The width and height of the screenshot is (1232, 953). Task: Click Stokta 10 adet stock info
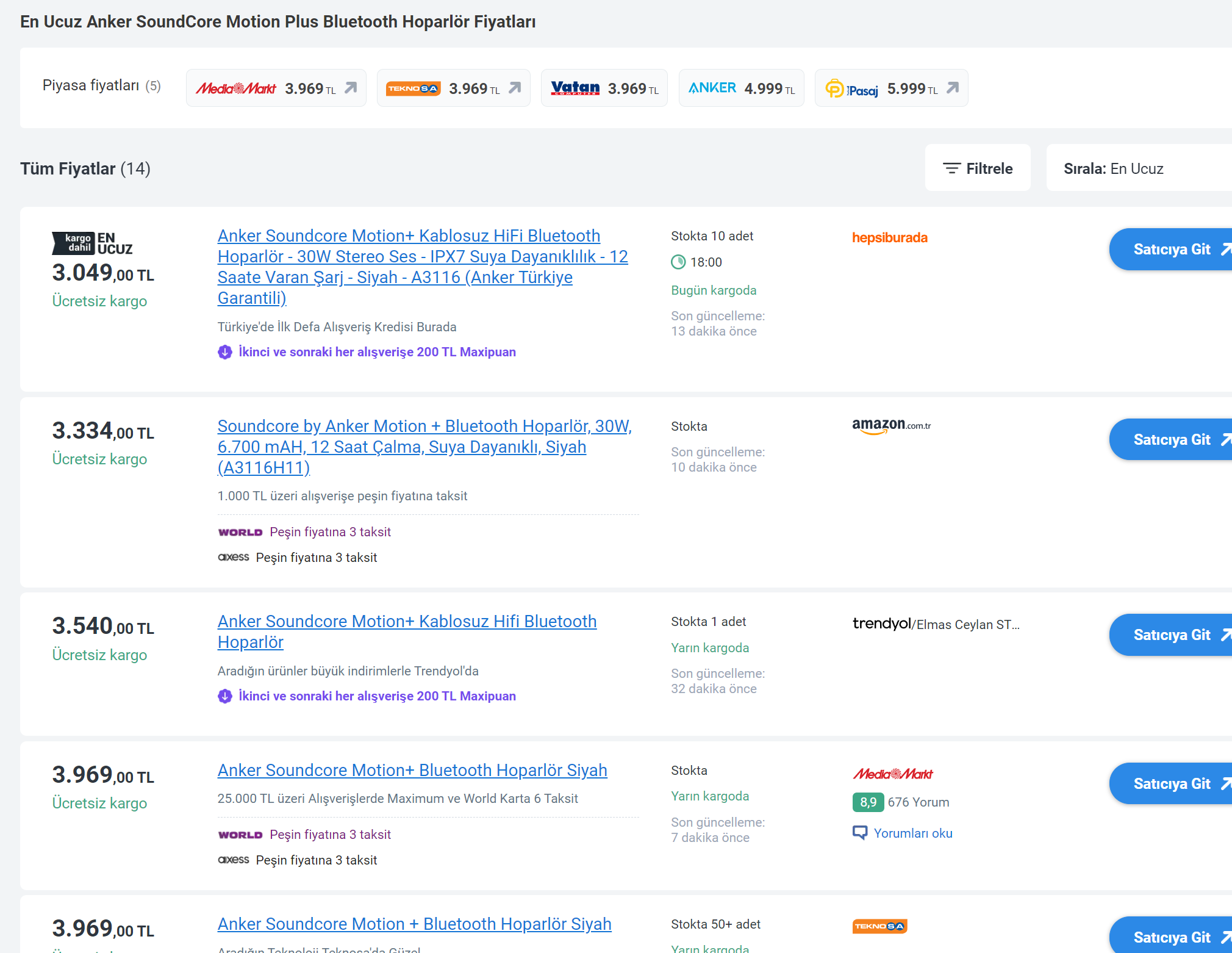712,236
